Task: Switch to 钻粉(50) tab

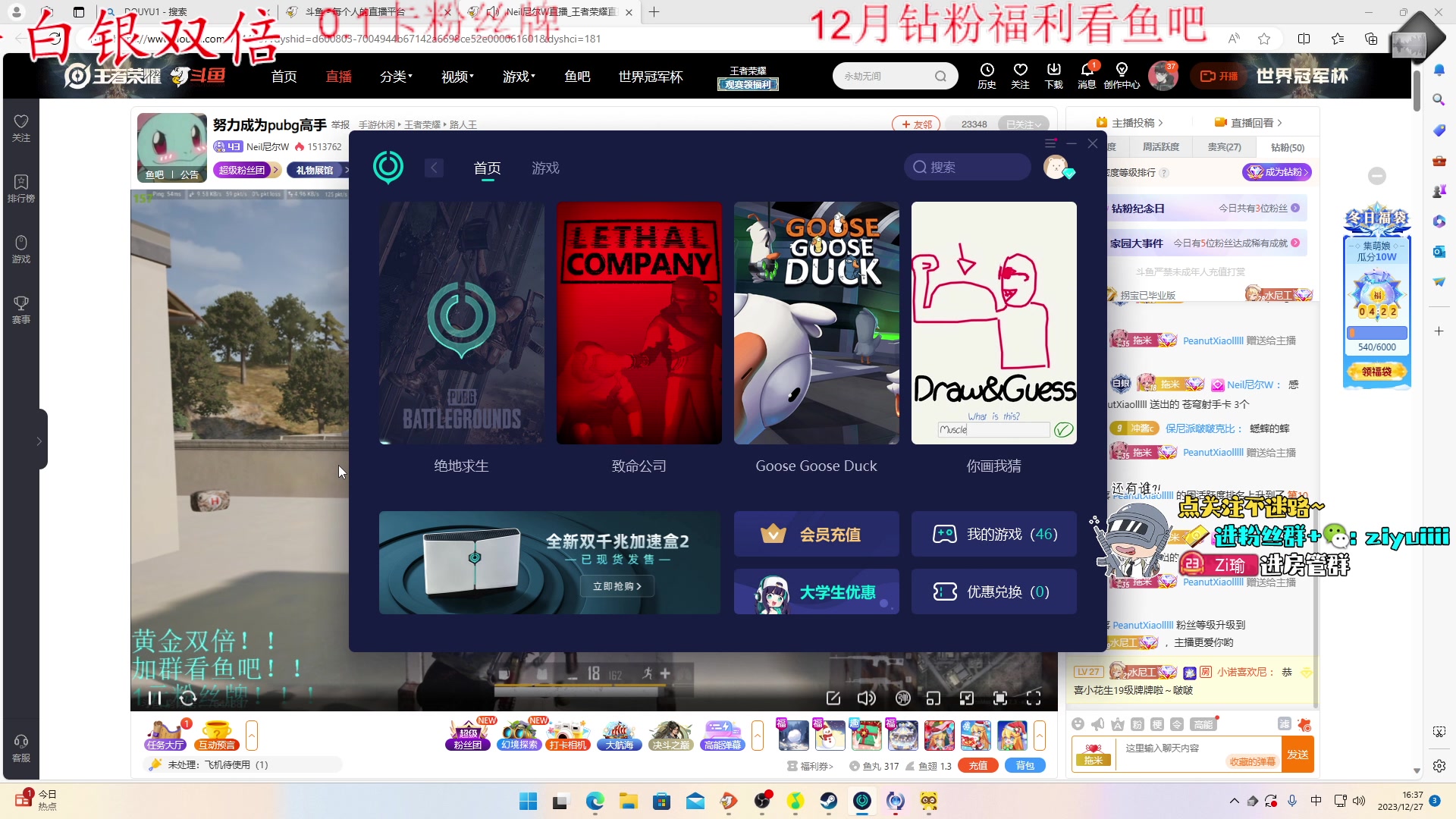Action: click(1288, 147)
